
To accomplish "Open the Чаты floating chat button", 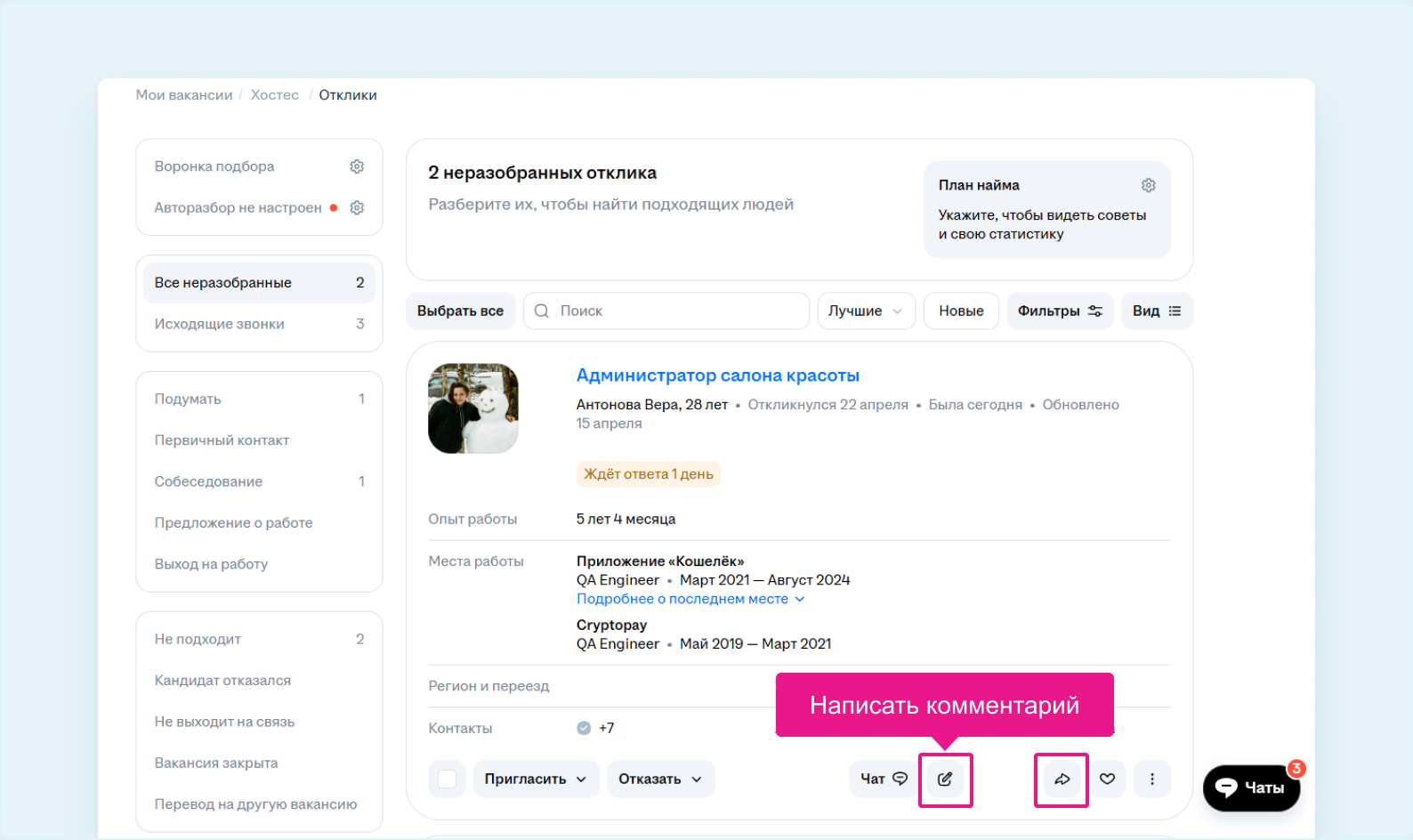I will [1251, 787].
